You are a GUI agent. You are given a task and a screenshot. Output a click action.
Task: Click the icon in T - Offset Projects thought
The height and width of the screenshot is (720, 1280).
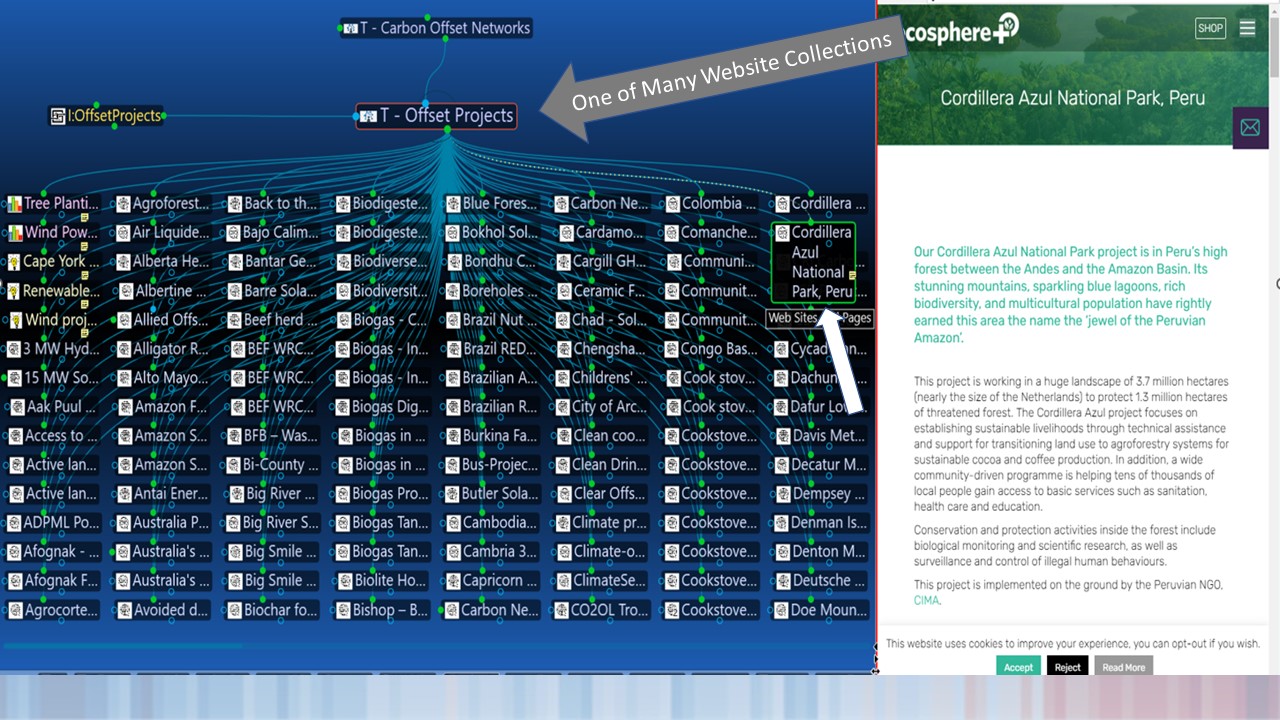click(x=369, y=116)
